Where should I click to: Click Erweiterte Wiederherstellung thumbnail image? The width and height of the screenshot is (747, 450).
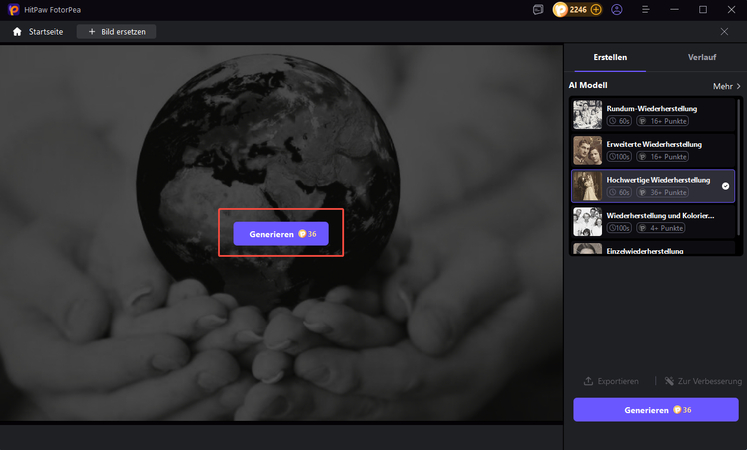click(x=587, y=150)
